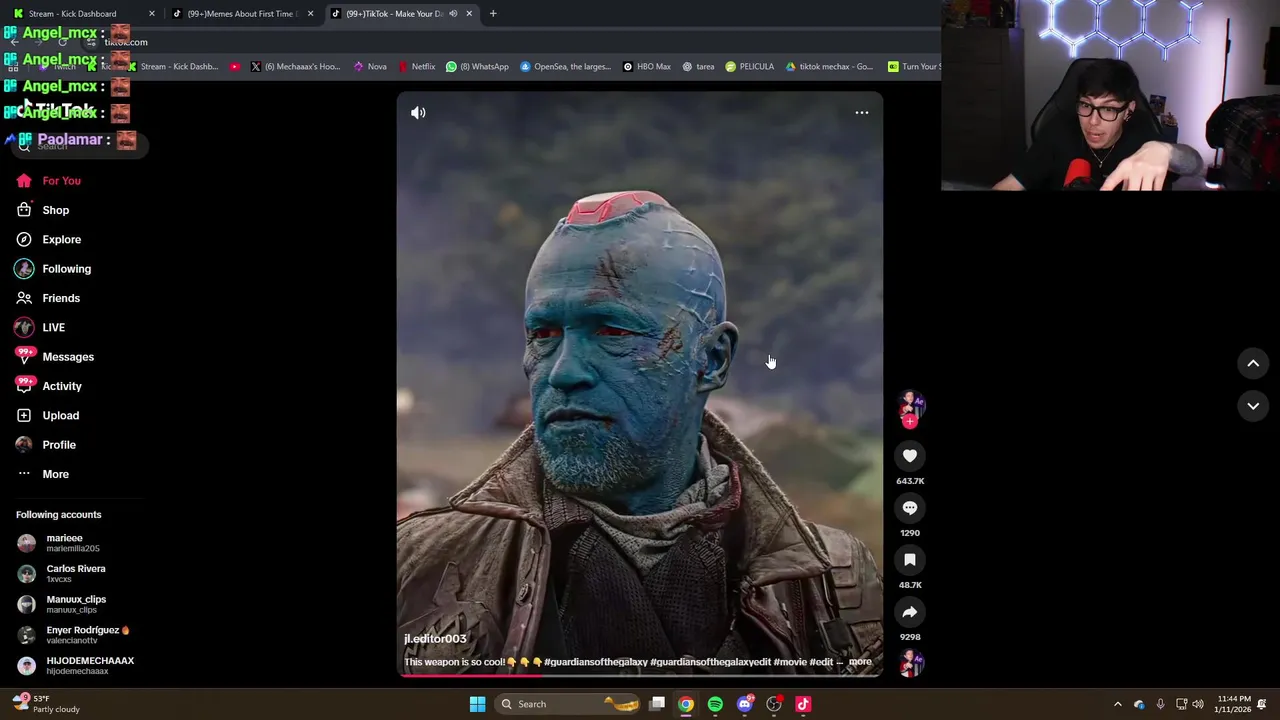Save the video with the bookmark icon

[910, 560]
